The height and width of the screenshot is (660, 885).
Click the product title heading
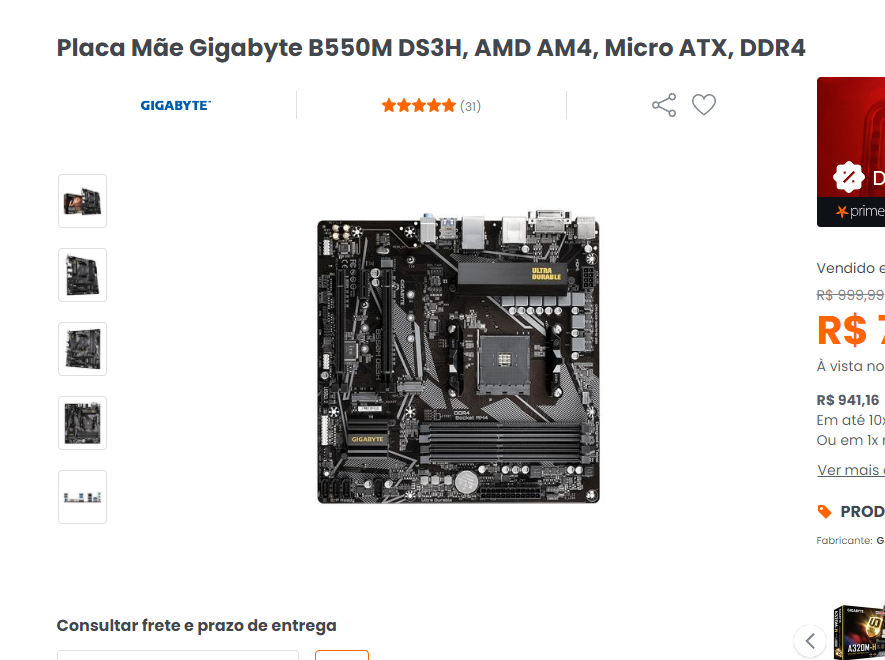431,48
